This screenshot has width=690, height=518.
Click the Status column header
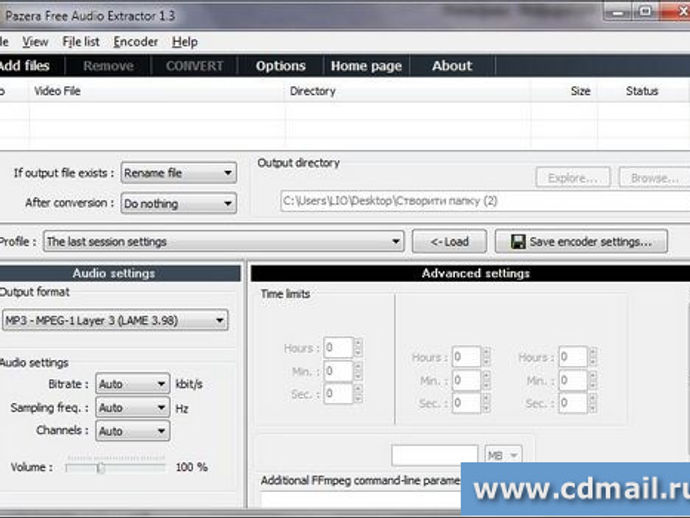tap(642, 91)
